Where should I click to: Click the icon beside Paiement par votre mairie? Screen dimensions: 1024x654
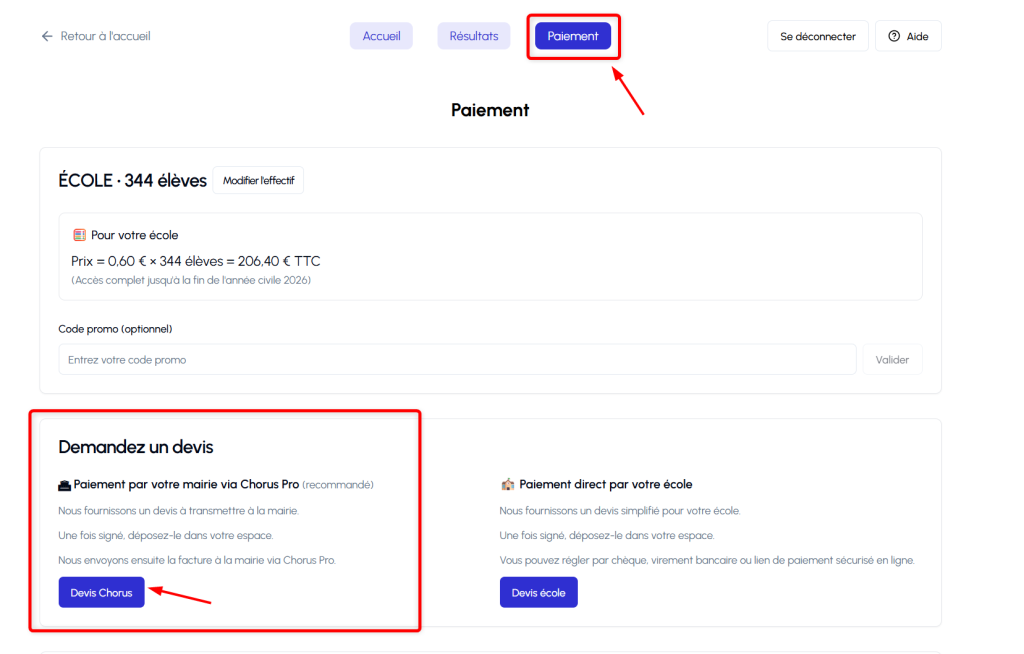pyautogui.click(x=65, y=484)
